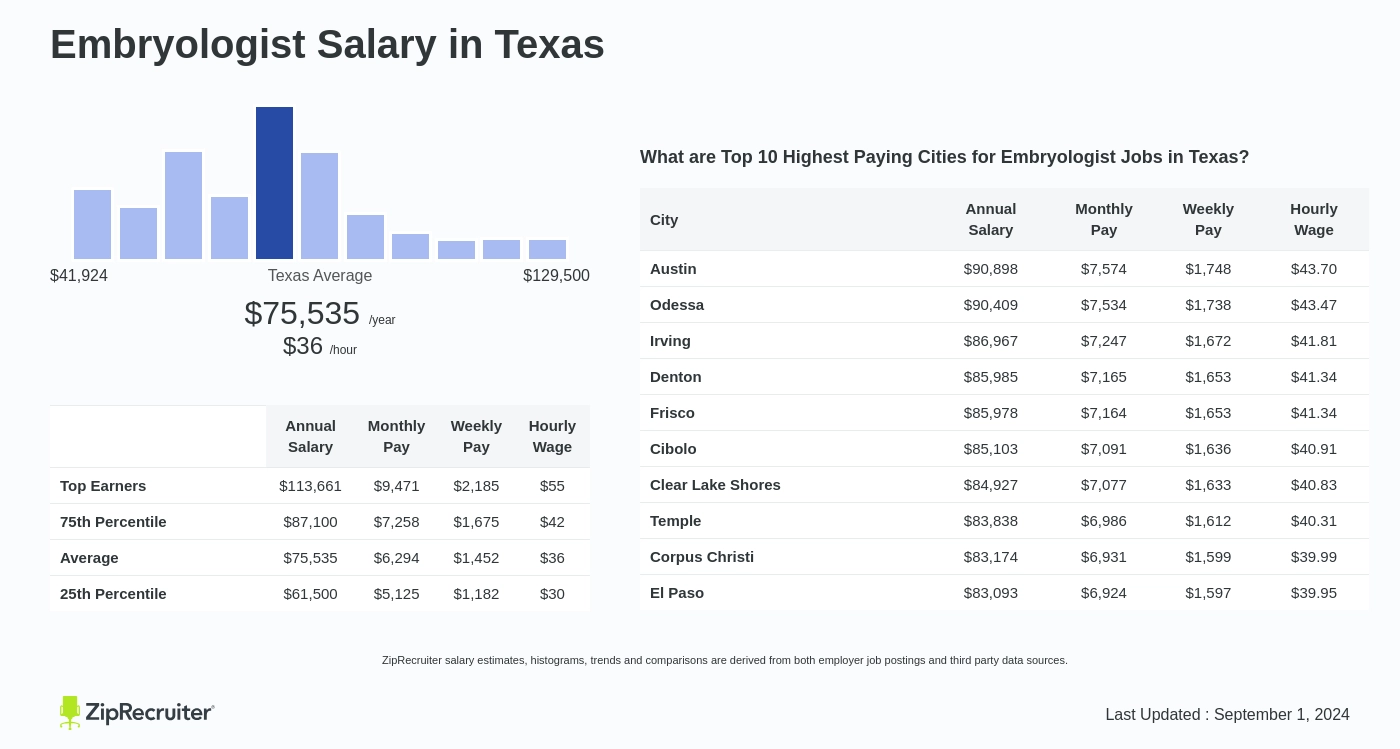This screenshot has width=1400, height=749.
Task: Click the $1,182 weekly pay cell
Action: pyautogui.click(x=476, y=594)
